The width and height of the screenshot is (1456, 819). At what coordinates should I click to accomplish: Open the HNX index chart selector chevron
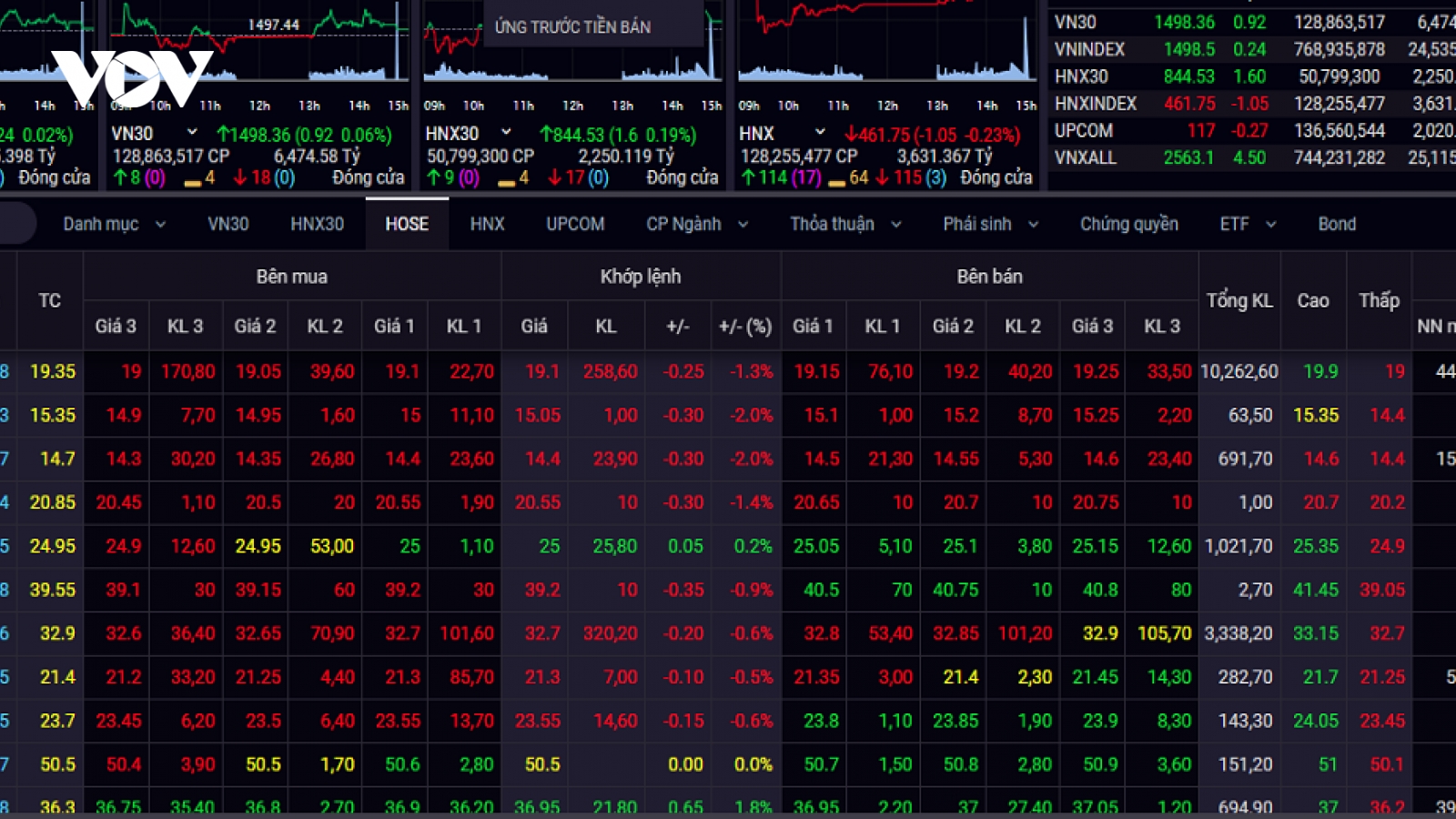[x=820, y=133]
